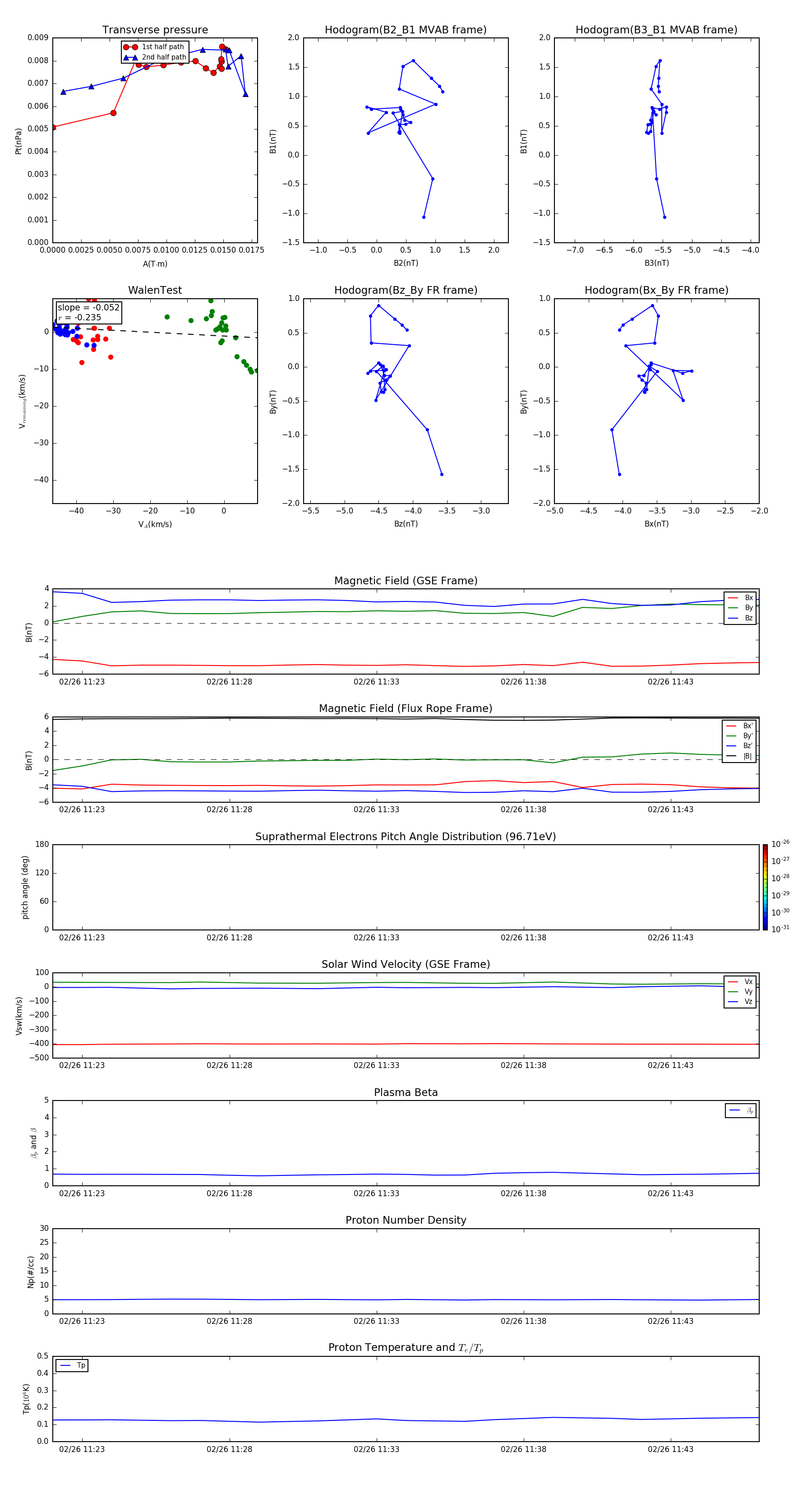Click the 'Pt(nPa)' y-axis label
The height and width of the screenshot is (1489, 812).
tap(18, 141)
